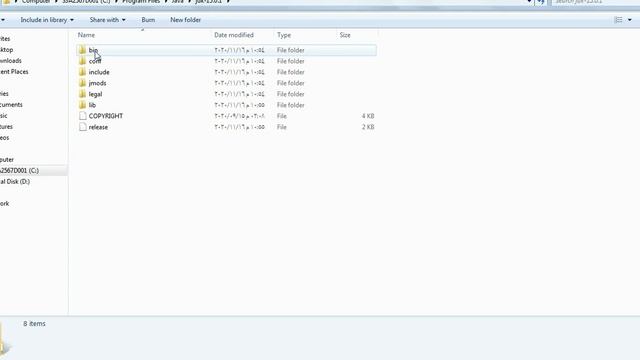
Task: Select the include folder name
Action: 99,72
